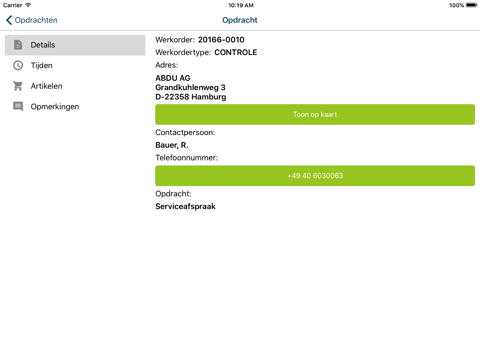This screenshot has width=480, height=360.
Task: Click the Opmerkingen speech bubble icon
Action: pos(18,107)
